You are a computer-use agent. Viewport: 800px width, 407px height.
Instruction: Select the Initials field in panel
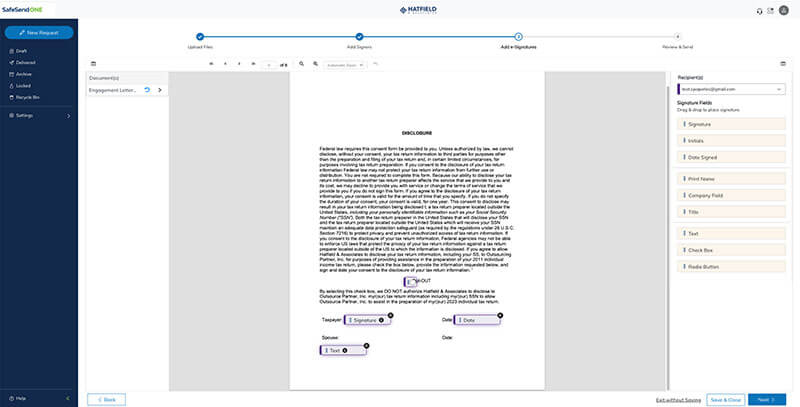(731, 141)
